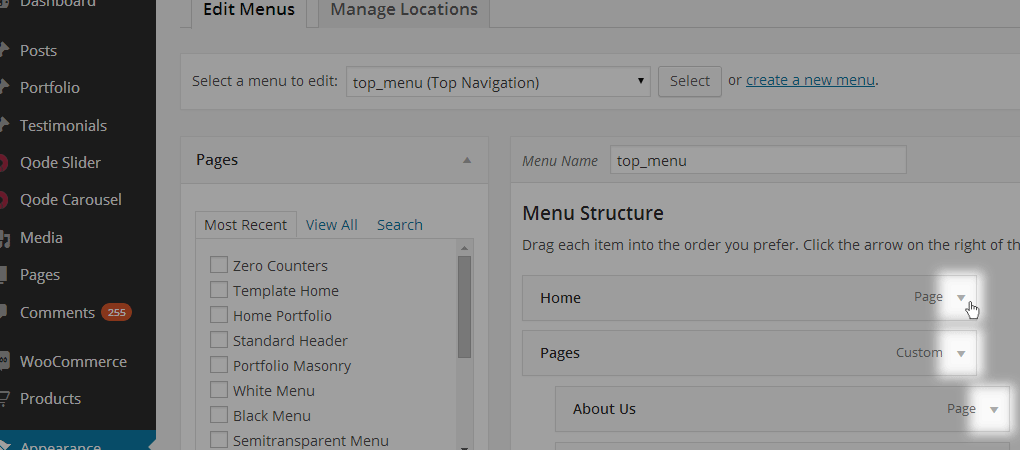Open Comments with 255 badge
Screen dimensions: 1020x450
click(75, 313)
